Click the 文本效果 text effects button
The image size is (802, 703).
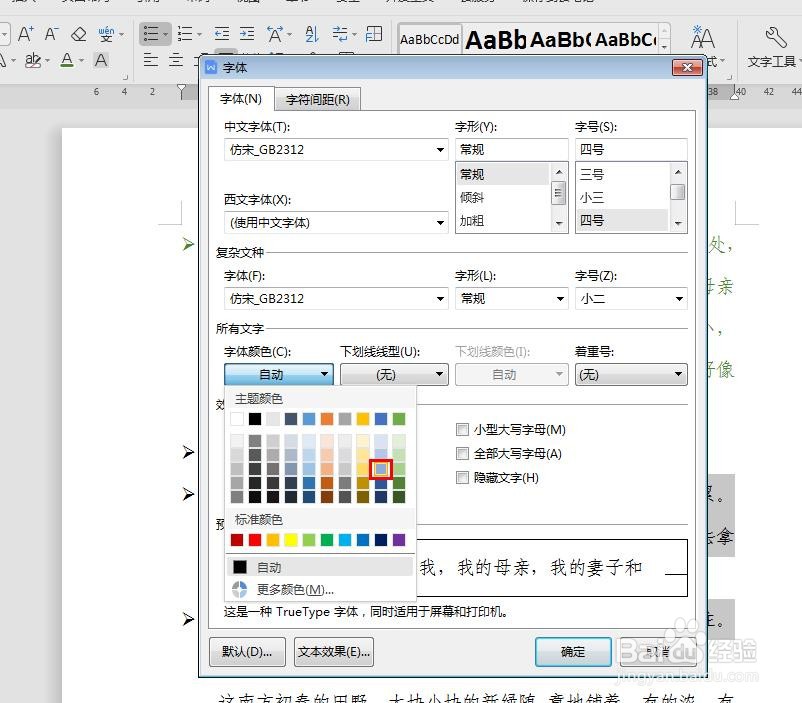coord(333,651)
